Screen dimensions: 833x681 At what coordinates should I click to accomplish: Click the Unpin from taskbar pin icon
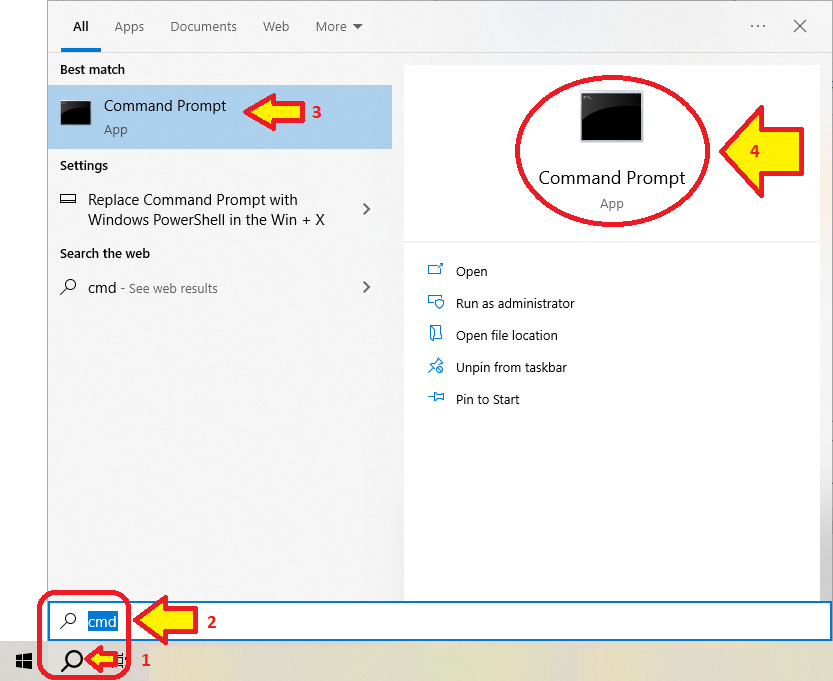point(436,365)
